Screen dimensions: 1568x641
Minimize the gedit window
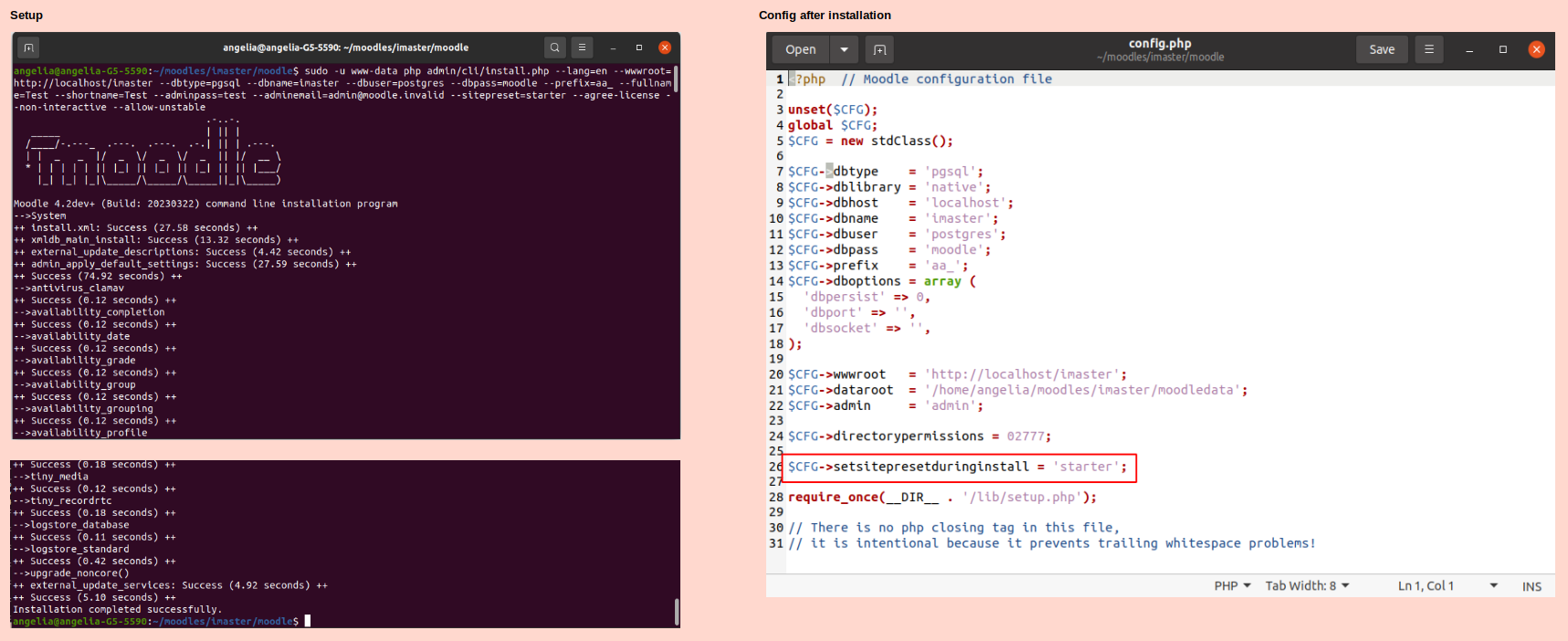coord(1469,49)
